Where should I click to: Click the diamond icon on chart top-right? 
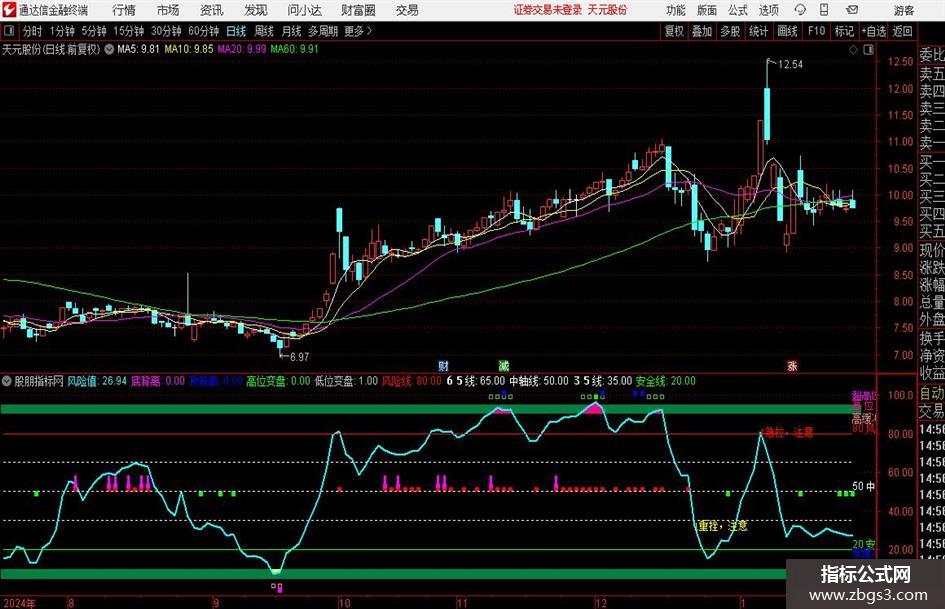tap(853, 49)
